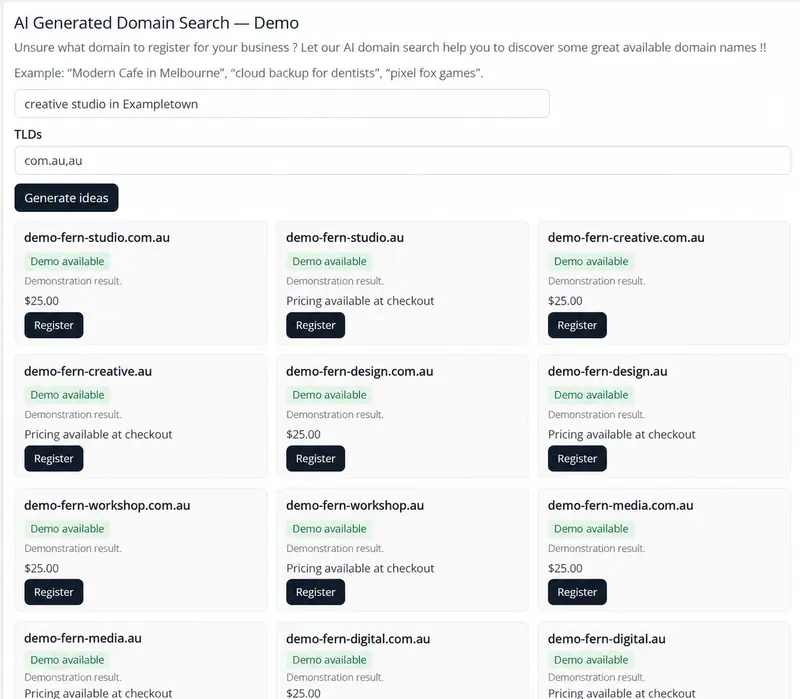This screenshot has height=699, width=800.
Task: Click the $25.00 price of demo-fern-design.com.au
Action: pos(303,434)
